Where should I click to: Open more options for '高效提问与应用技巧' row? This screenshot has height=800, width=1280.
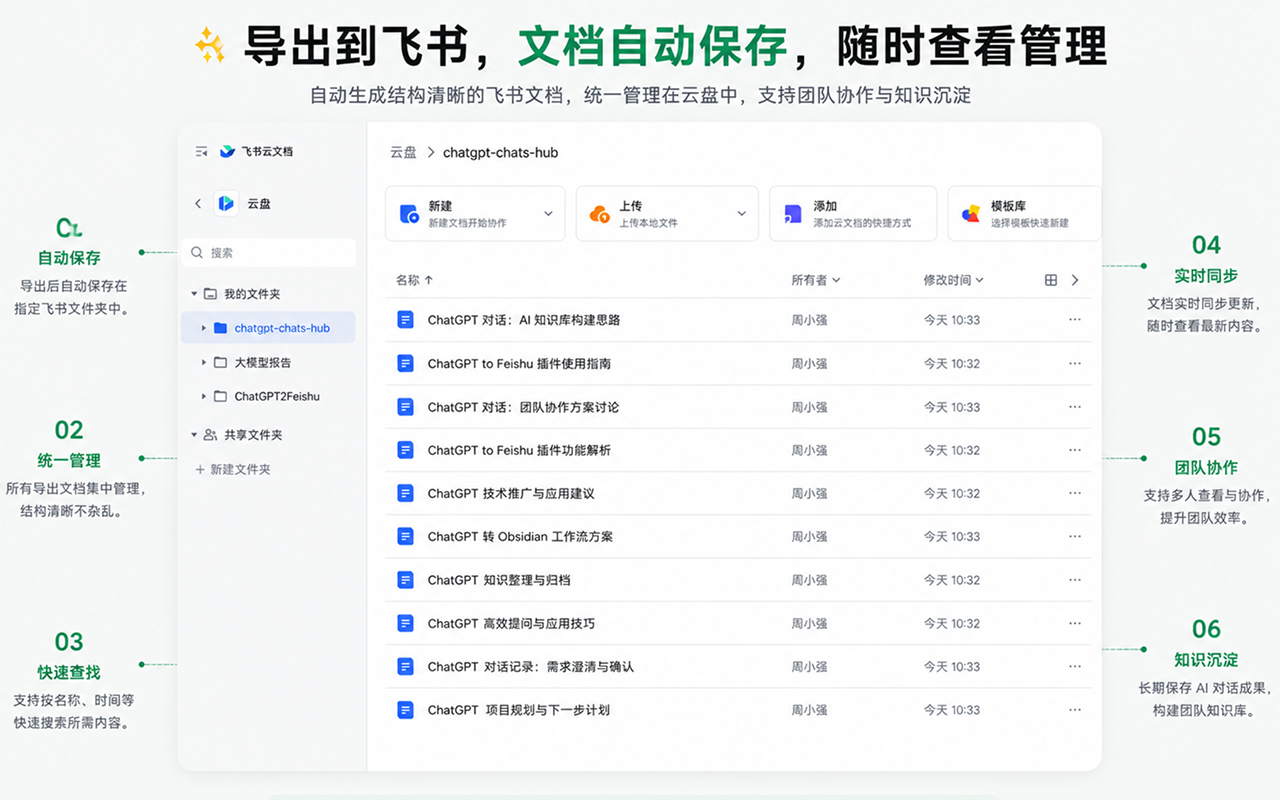pos(1075,623)
